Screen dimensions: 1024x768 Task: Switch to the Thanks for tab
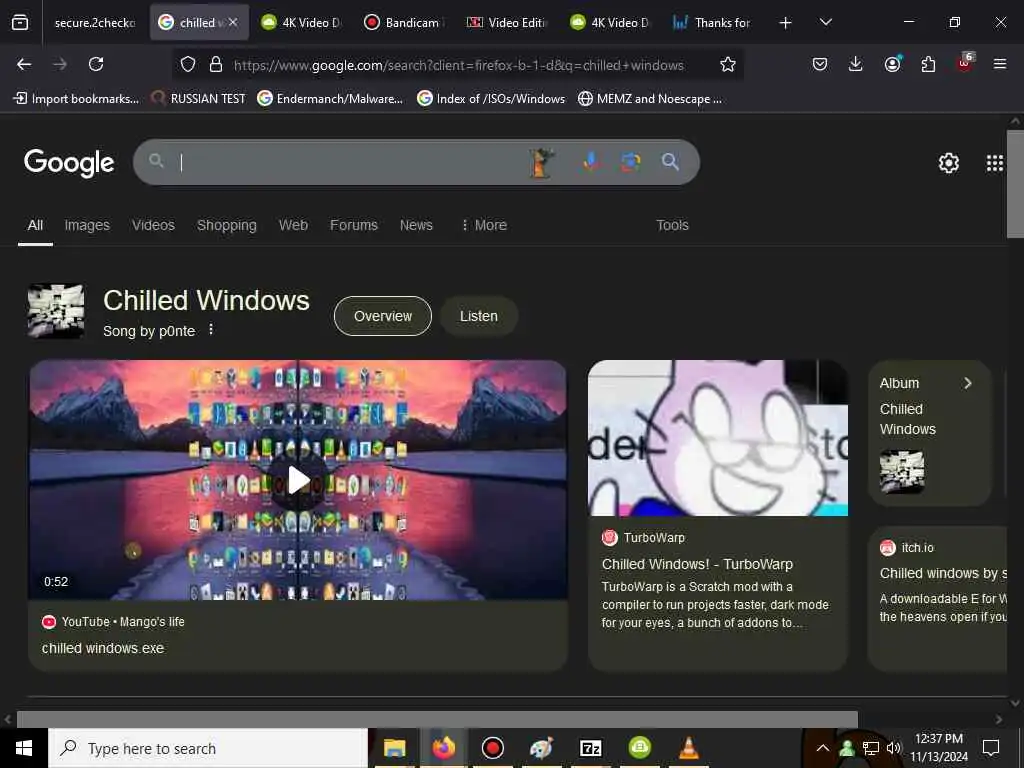(x=712, y=23)
